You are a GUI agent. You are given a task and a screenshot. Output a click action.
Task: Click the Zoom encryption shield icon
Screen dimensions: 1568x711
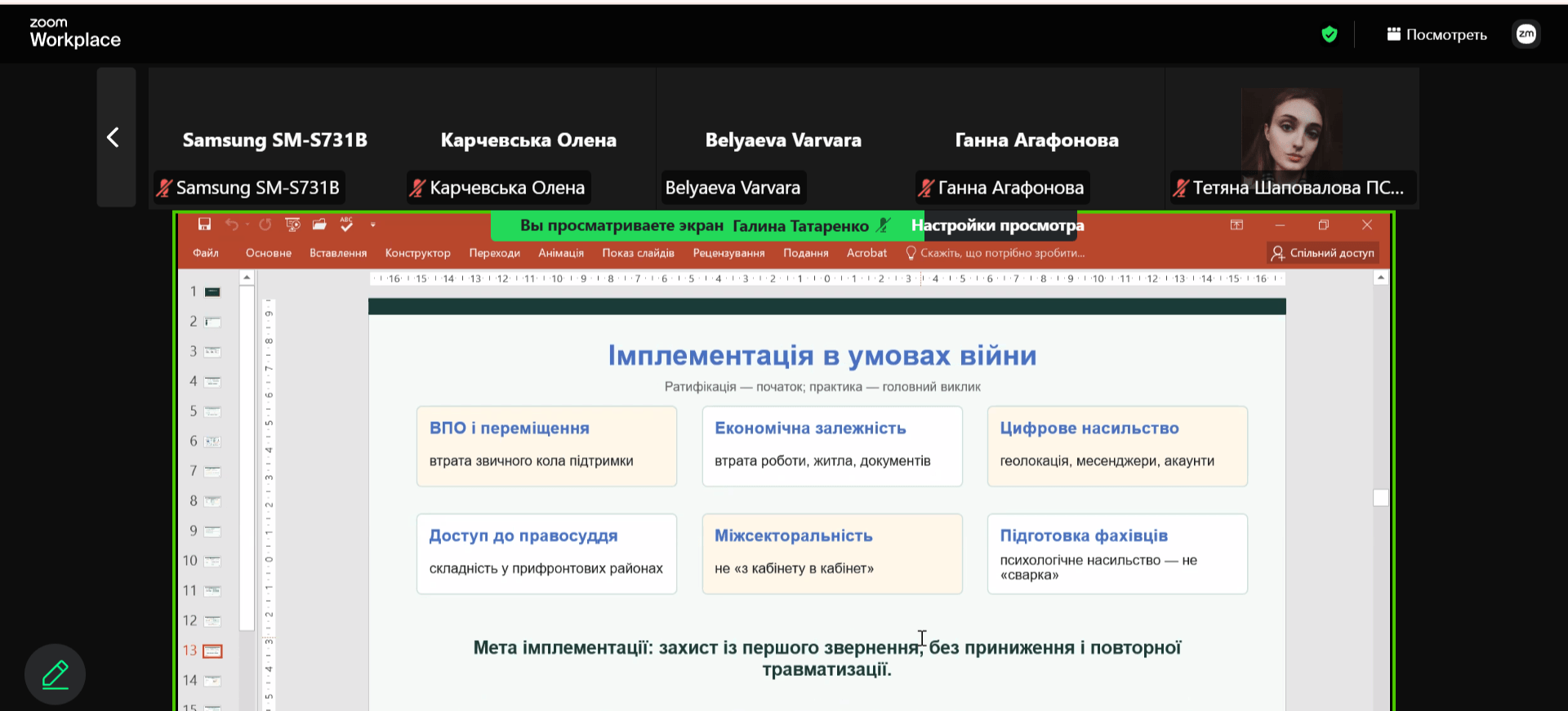1330,34
